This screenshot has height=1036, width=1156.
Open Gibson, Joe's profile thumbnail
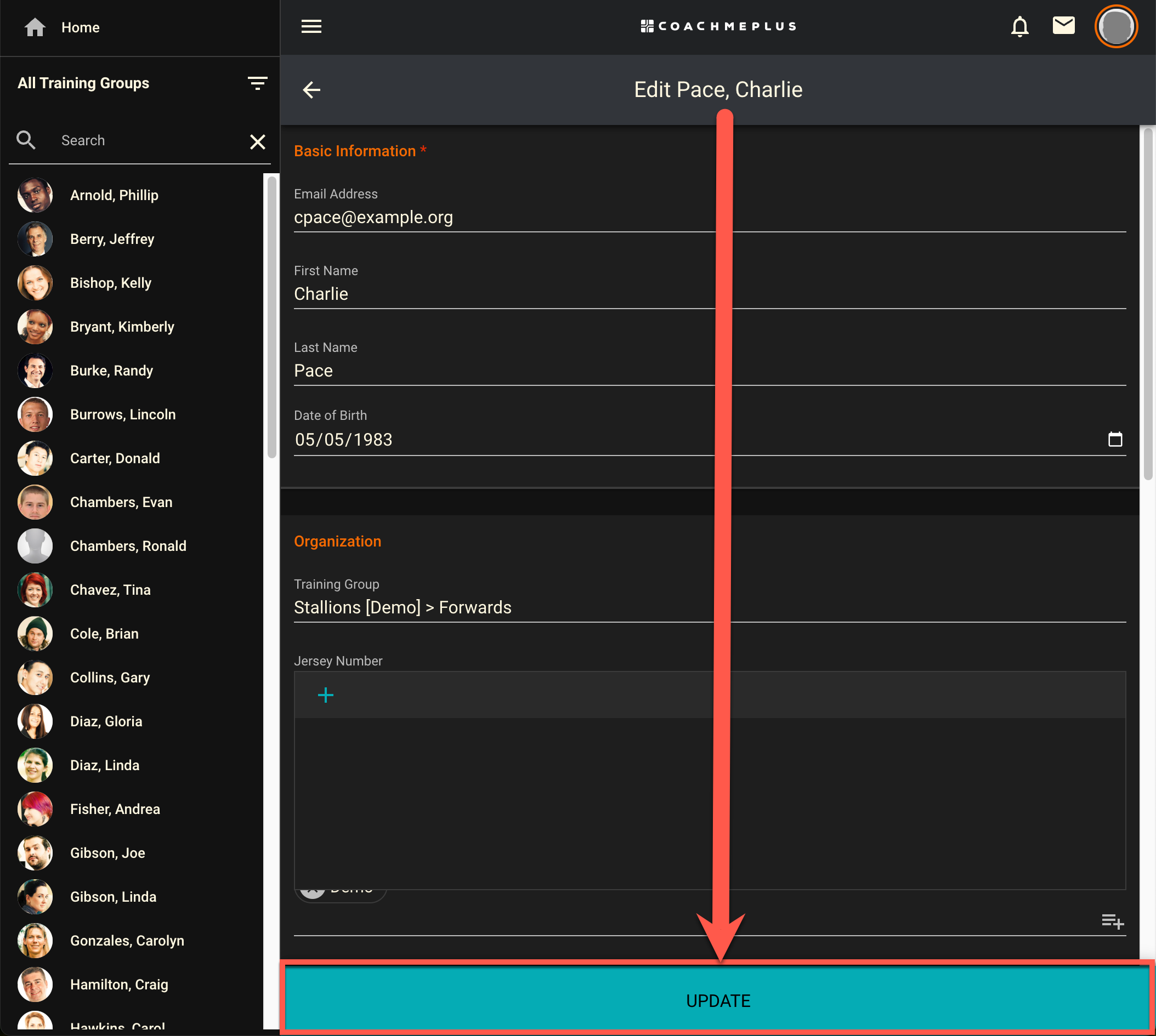[x=35, y=853]
